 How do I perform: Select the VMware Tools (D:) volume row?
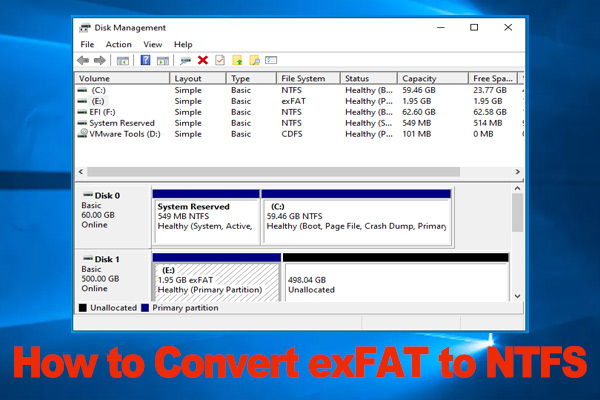(x=300, y=134)
